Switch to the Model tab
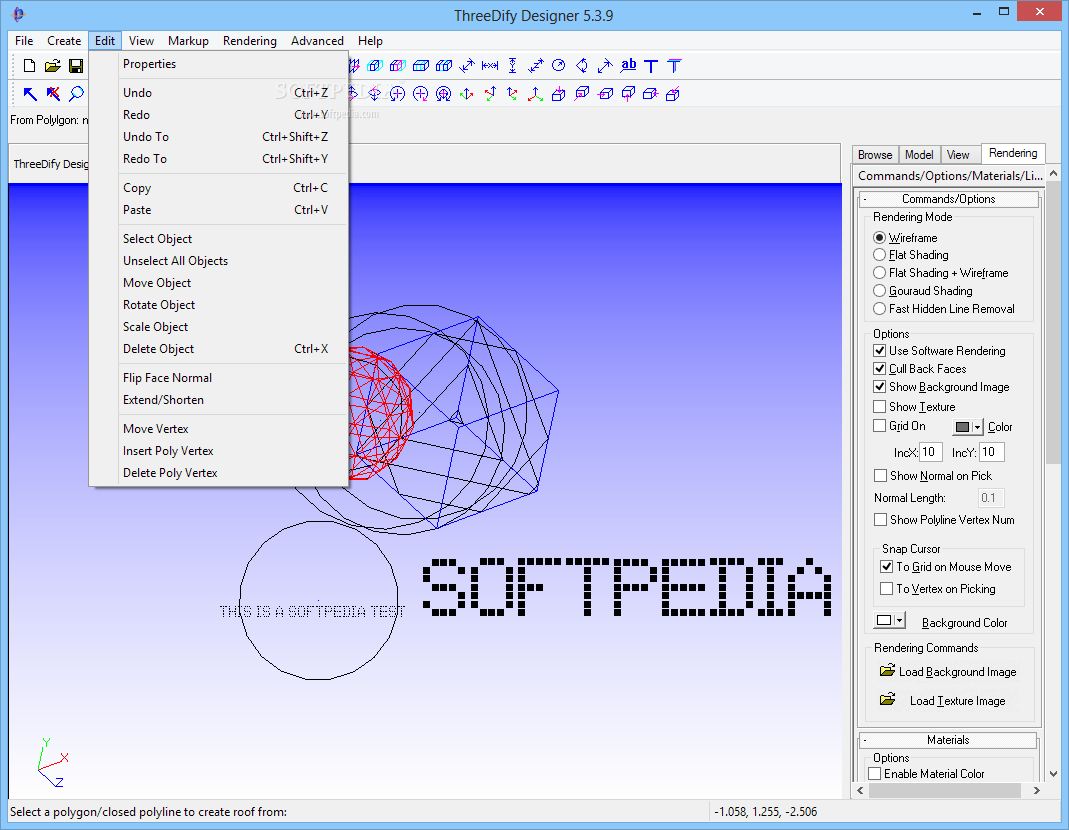The image size is (1069, 830). tap(919, 154)
